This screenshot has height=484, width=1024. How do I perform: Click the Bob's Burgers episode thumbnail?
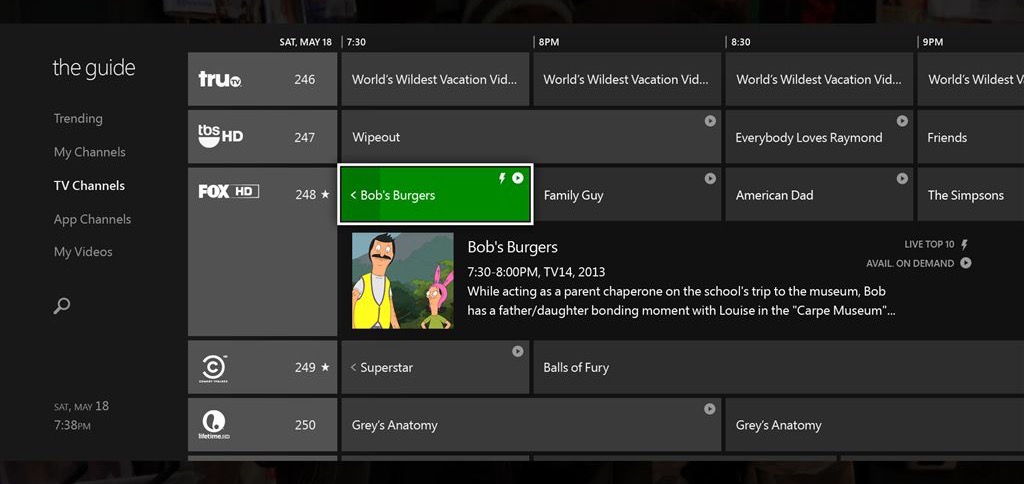[403, 281]
